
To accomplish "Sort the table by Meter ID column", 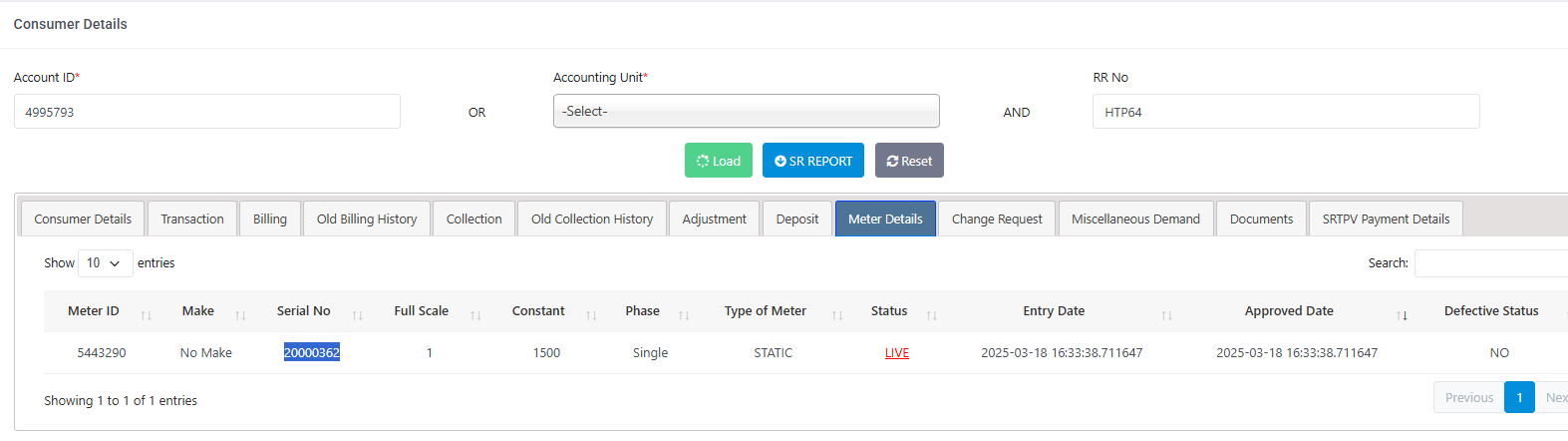I will [x=94, y=311].
